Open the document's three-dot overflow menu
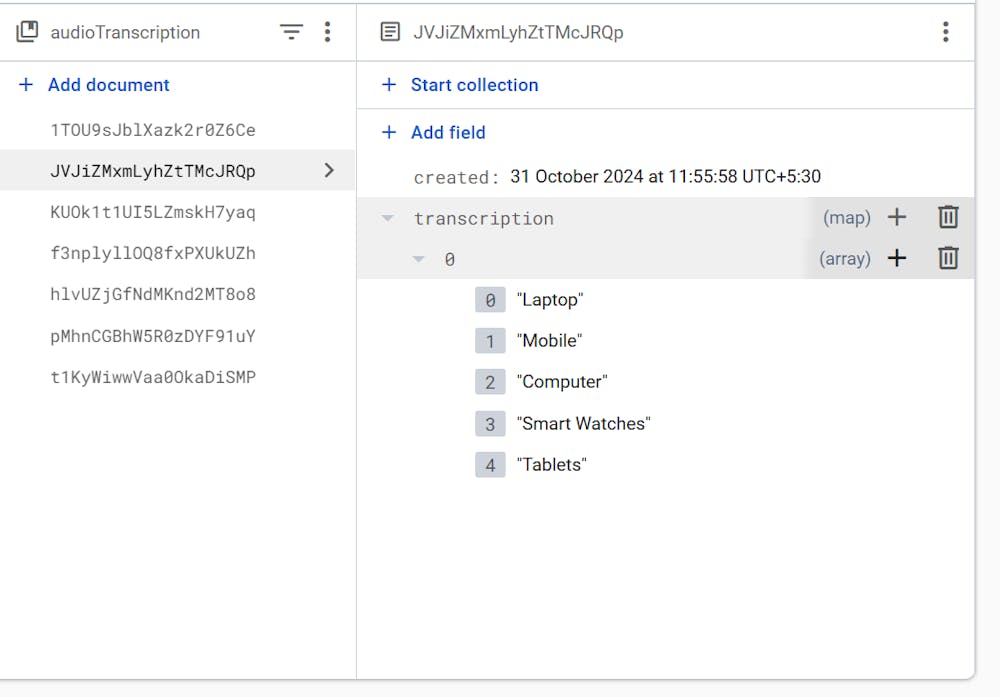This screenshot has height=697, width=1000. click(945, 32)
